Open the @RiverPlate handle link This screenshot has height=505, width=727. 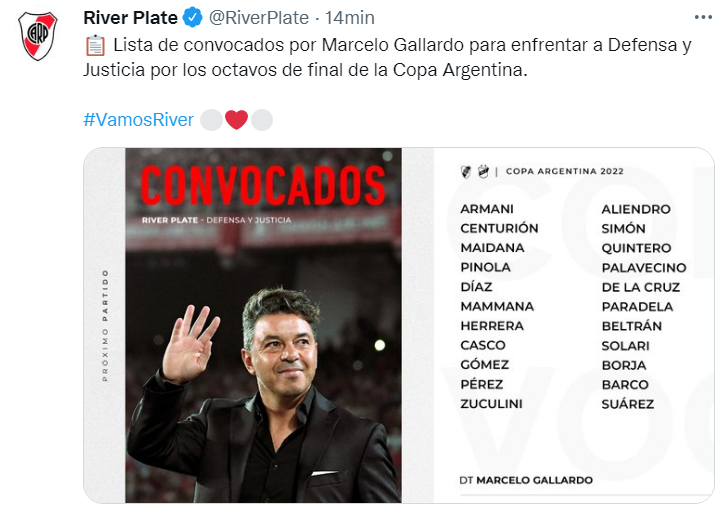coord(259,18)
